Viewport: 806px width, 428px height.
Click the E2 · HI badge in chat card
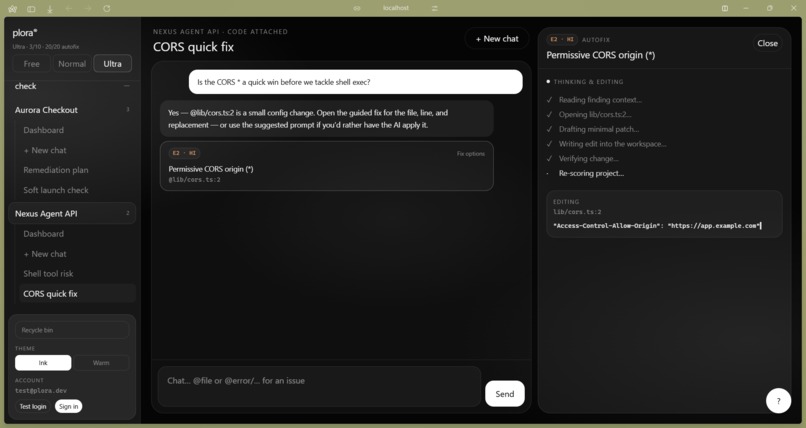click(x=184, y=153)
